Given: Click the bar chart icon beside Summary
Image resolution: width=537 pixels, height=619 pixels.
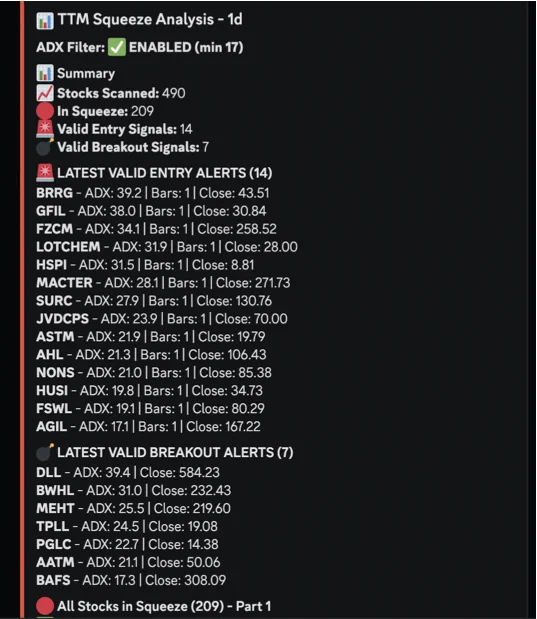Looking at the screenshot, I should coord(45,73).
